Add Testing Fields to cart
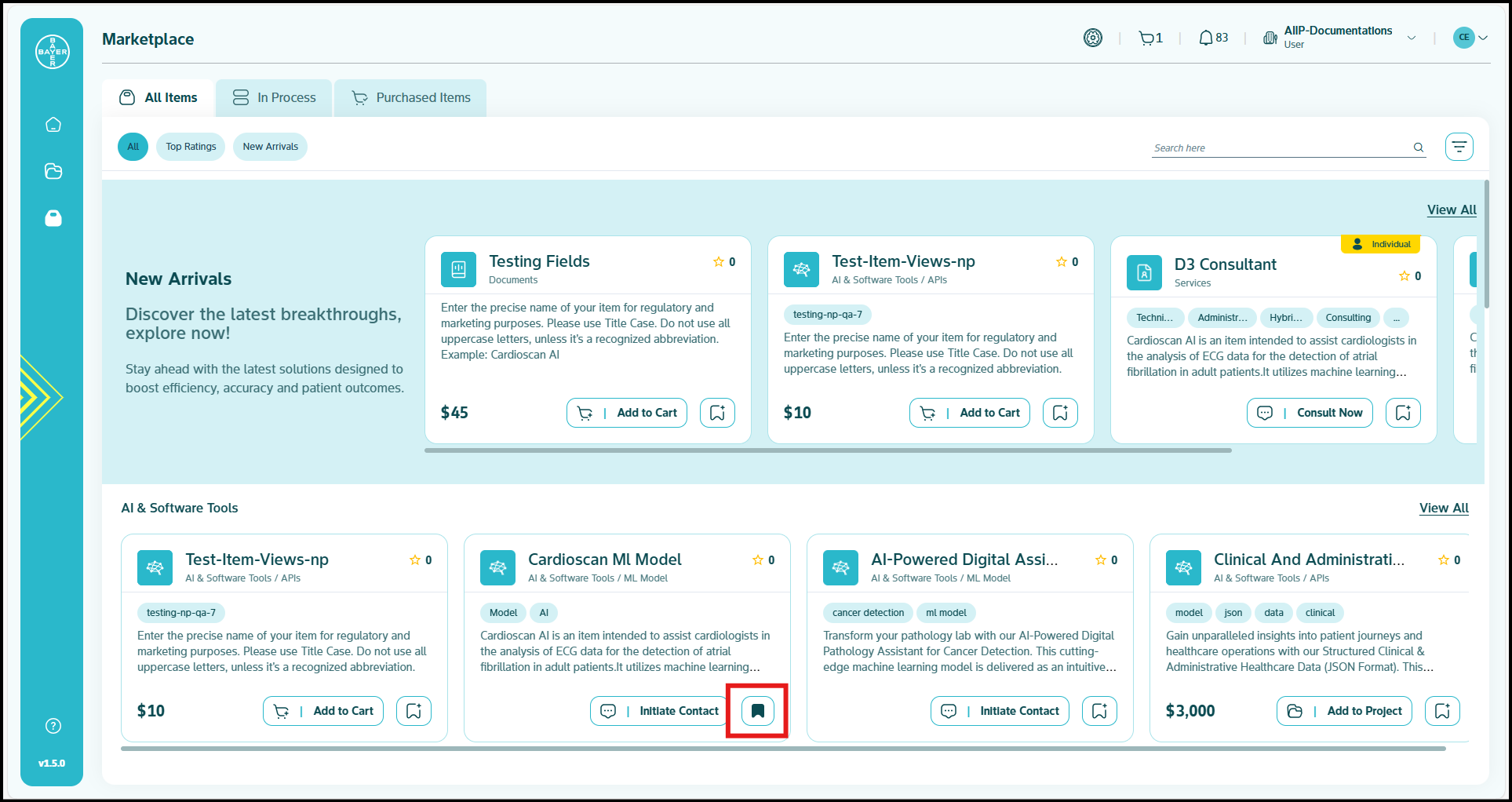This screenshot has height=802, width=1512. pos(627,413)
